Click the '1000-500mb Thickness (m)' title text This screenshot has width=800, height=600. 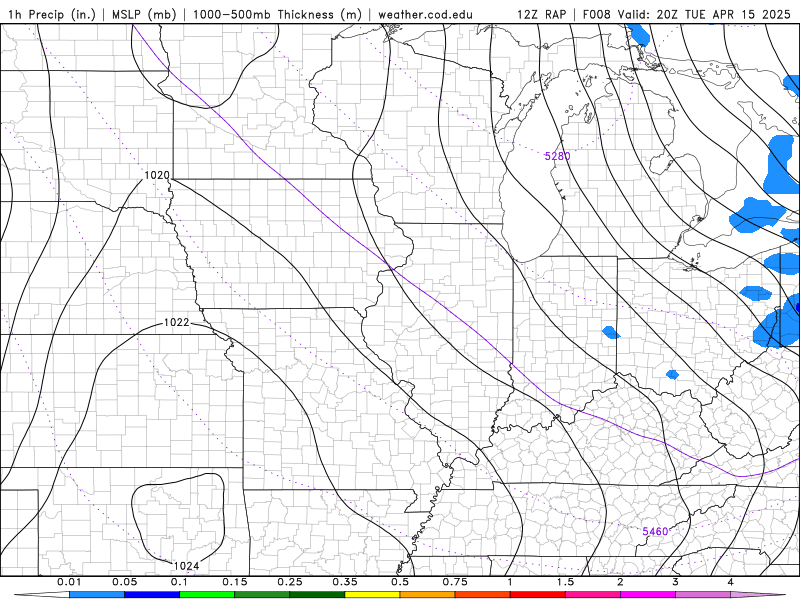point(278,14)
